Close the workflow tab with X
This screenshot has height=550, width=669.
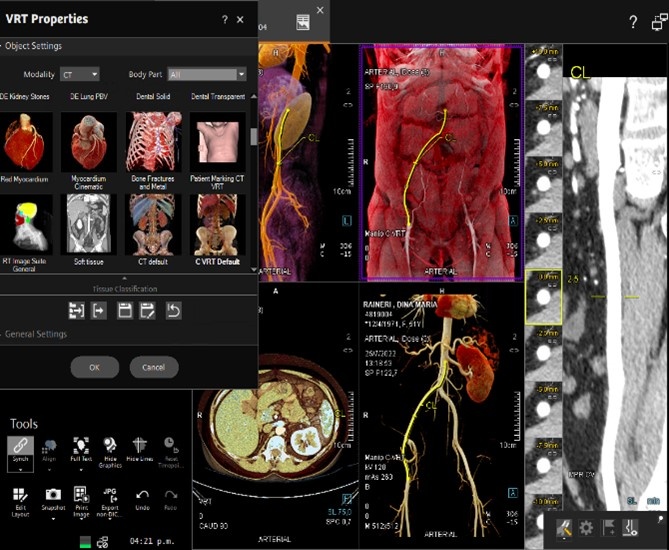point(320,10)
